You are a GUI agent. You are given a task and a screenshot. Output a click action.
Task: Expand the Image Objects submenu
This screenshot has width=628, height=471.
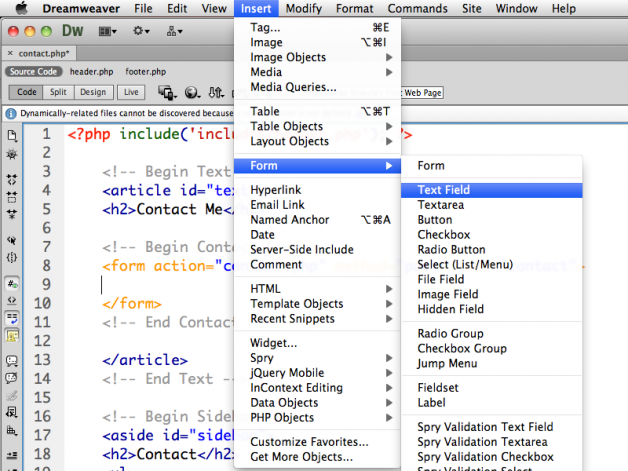coord(317,57)
